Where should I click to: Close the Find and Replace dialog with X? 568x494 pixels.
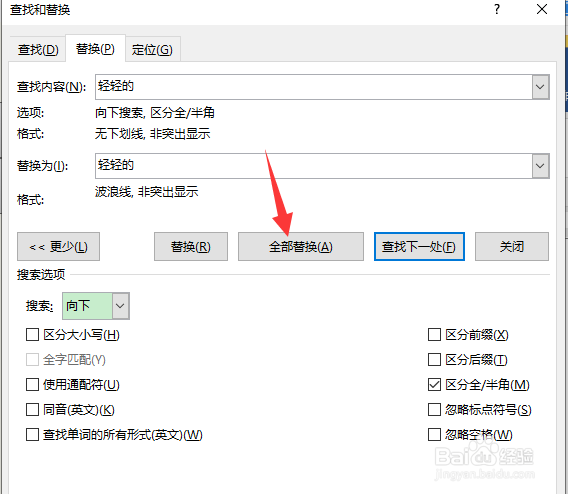click(x=542, y=9)
